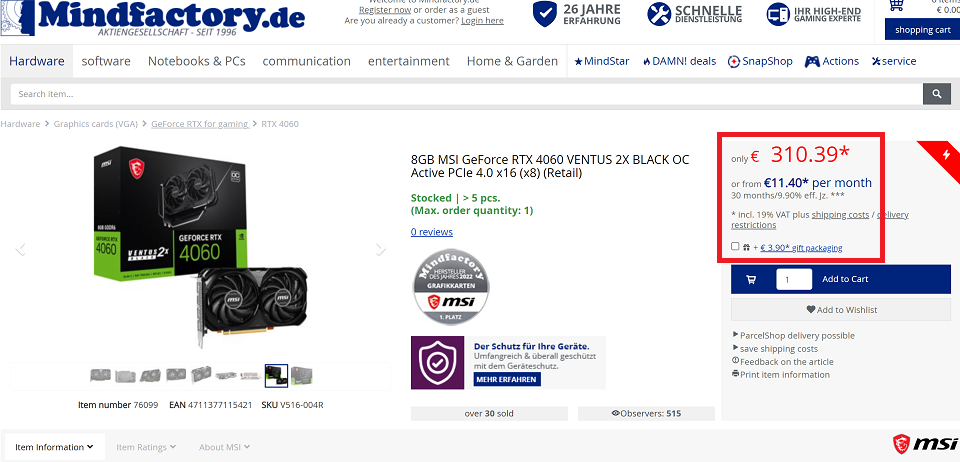Image resolution: width=960 pixels, height=462 pixels.
Task: Click GeForce RTX for gaming breadcrumb
Action: tap(200, 124)
